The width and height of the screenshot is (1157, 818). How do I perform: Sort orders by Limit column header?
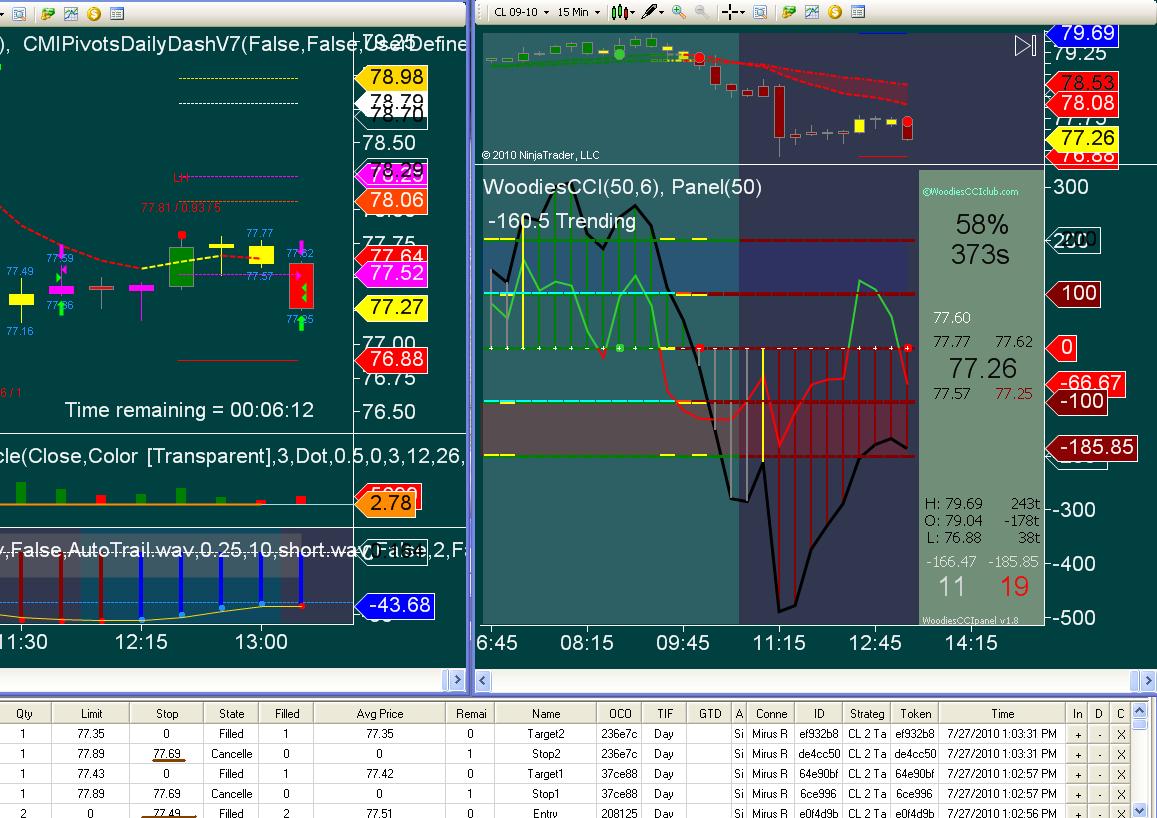coord(91,713)
